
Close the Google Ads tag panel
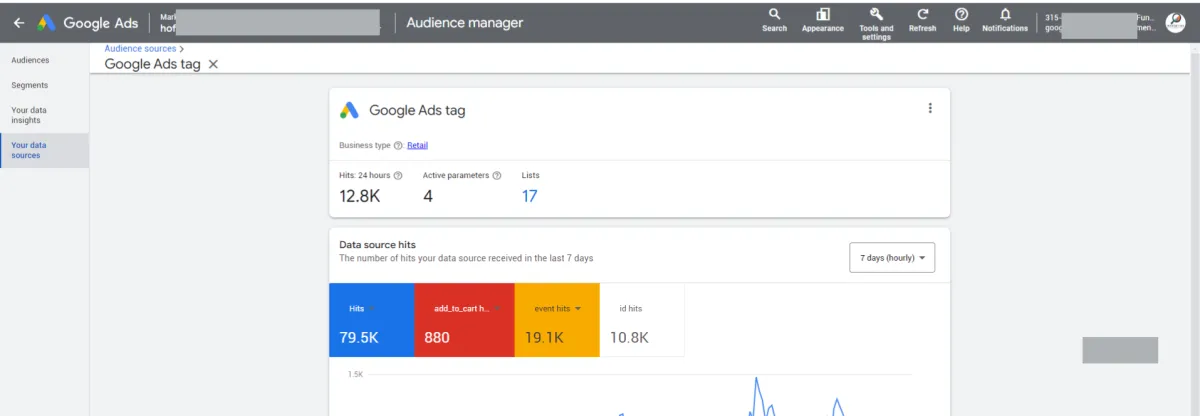click(213, 64)
